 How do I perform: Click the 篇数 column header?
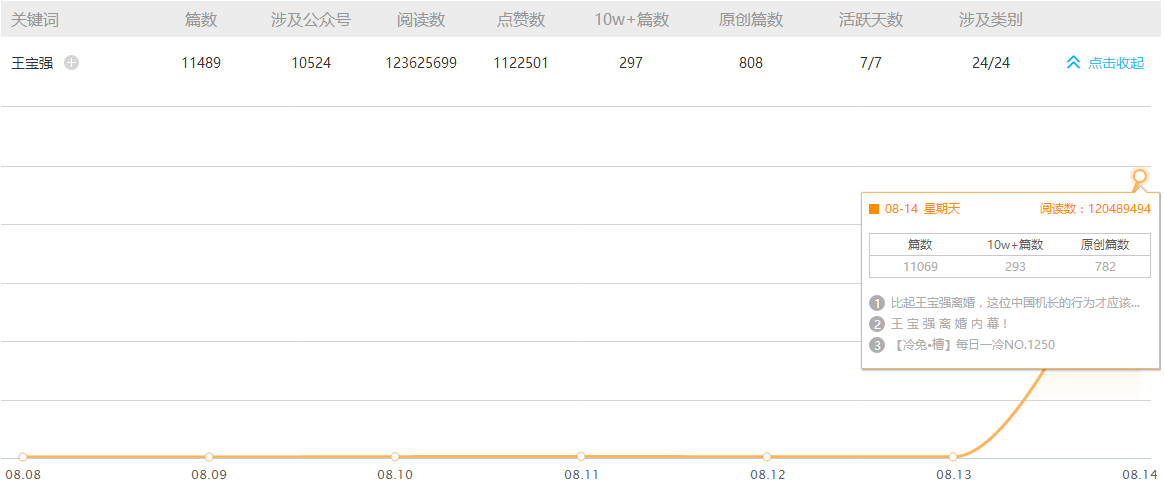pos(201,20)
